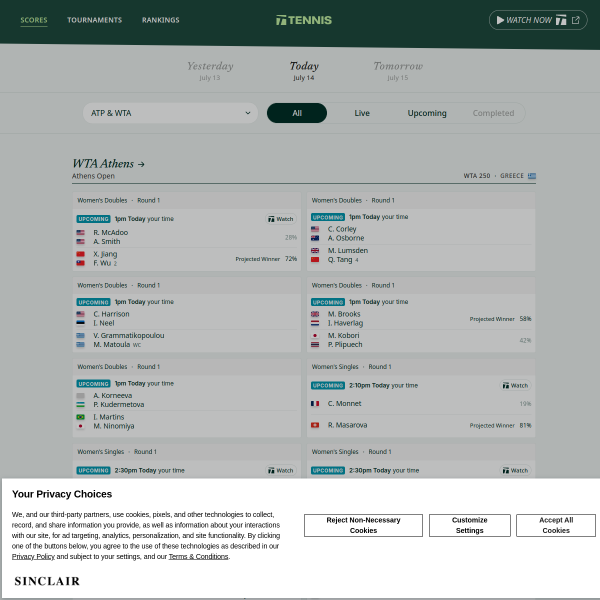Open the Privacy Policy link
600x600 pixels.
point(33,556)
